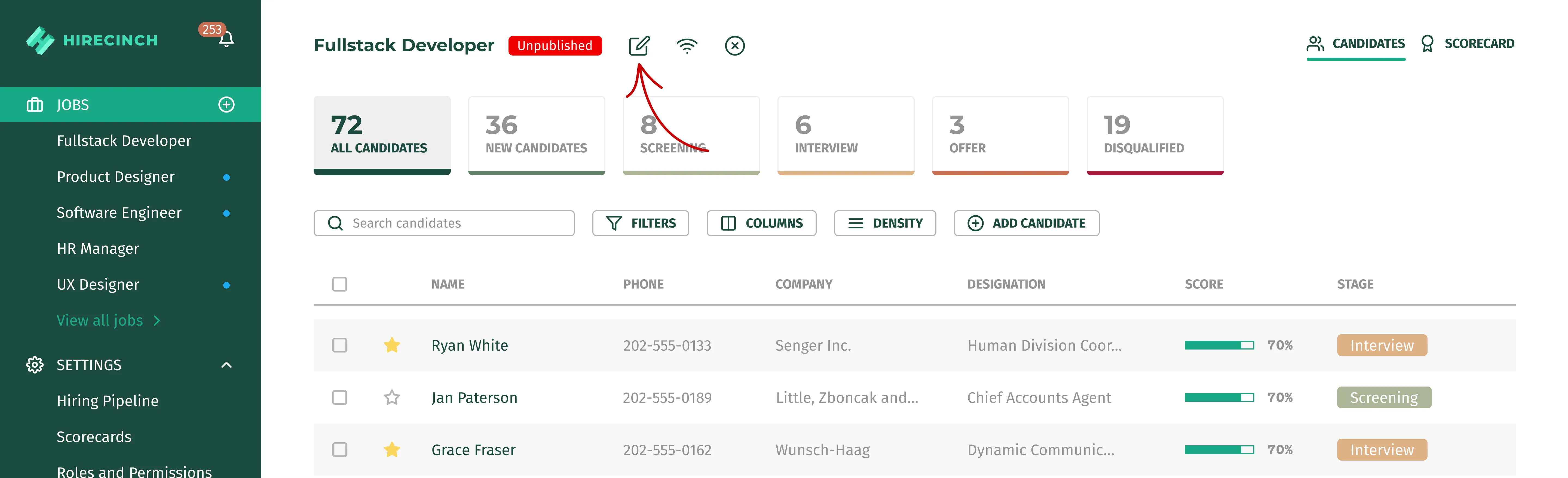Star Jan Paterson as favorite
The height and width of the screenshot is (478, 1568).
392,398
